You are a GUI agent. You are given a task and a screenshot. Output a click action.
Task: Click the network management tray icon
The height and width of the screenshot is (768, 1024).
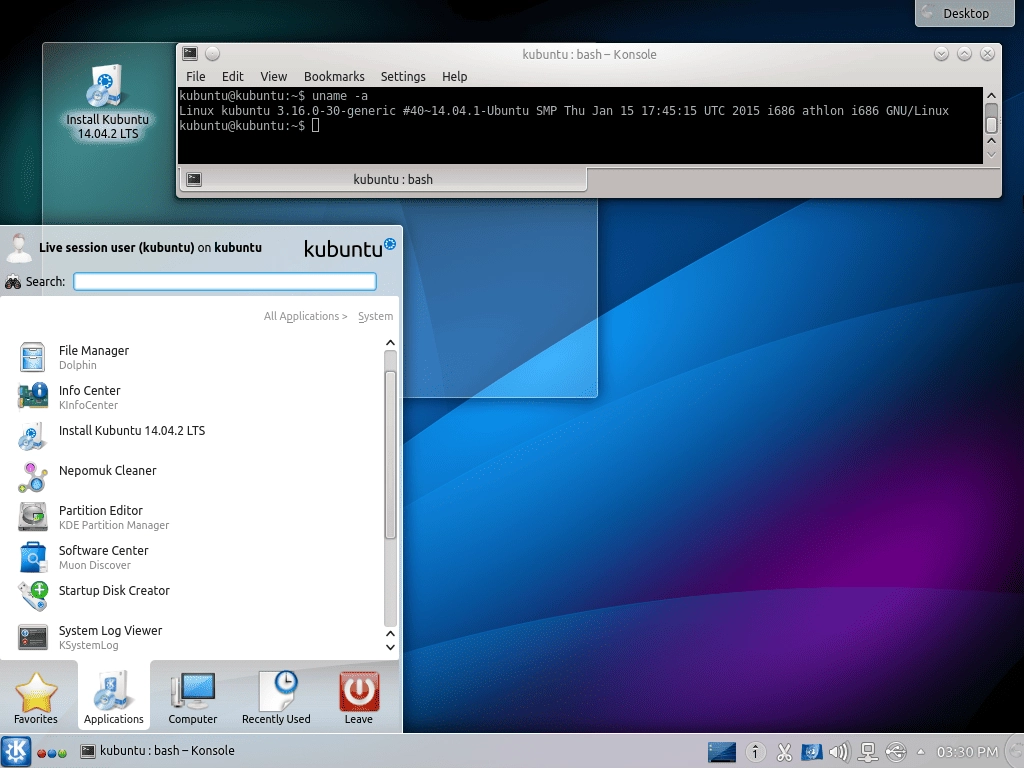[868, 752]
